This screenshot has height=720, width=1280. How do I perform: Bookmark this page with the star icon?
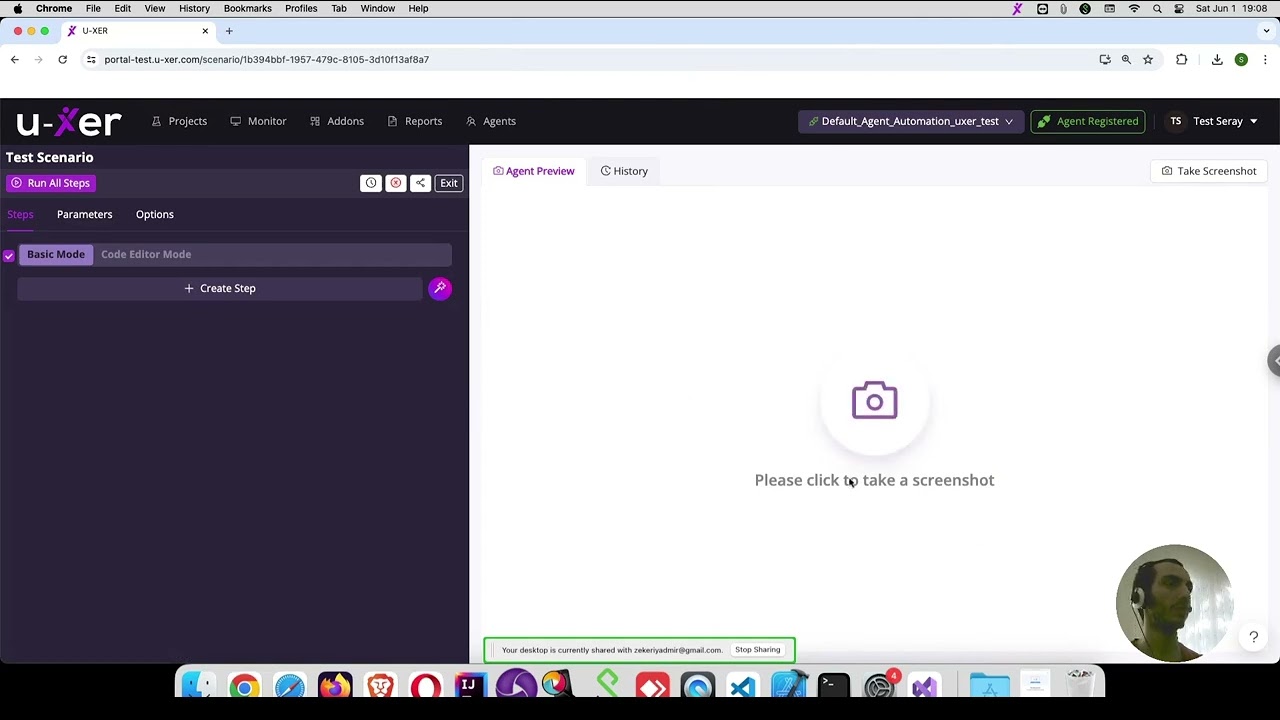(1148, 59)
